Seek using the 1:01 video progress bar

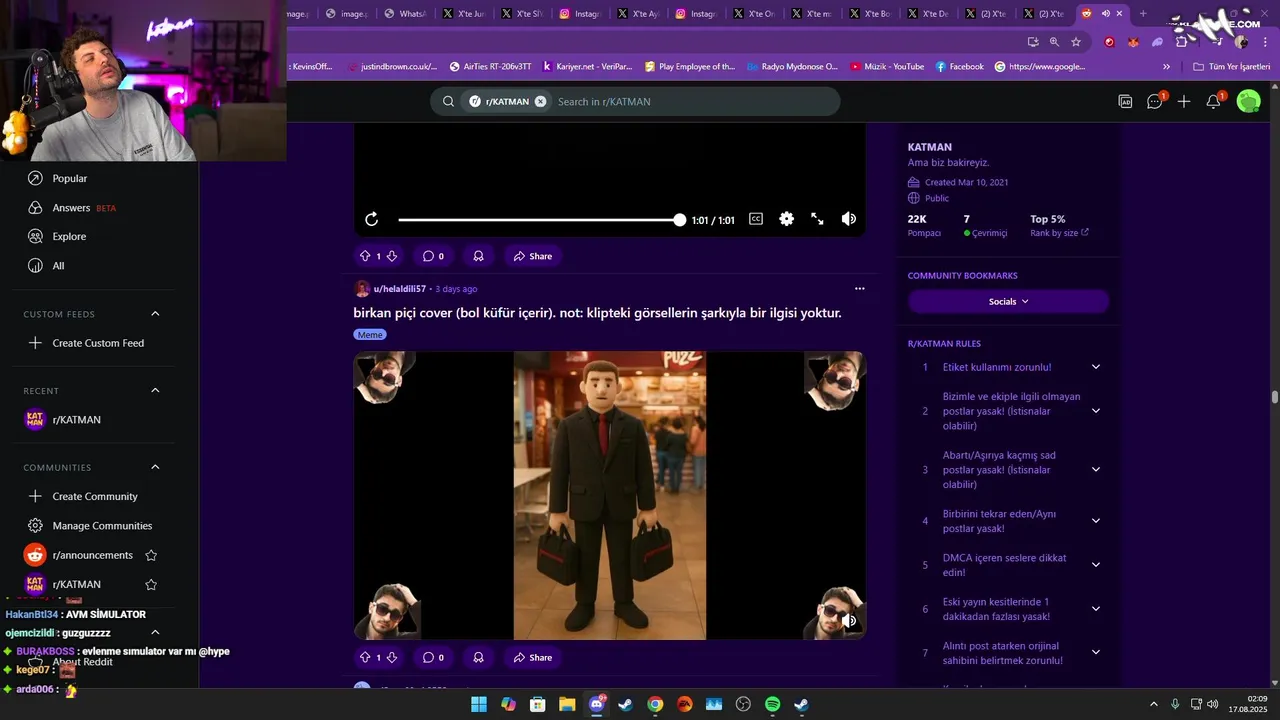540,220
